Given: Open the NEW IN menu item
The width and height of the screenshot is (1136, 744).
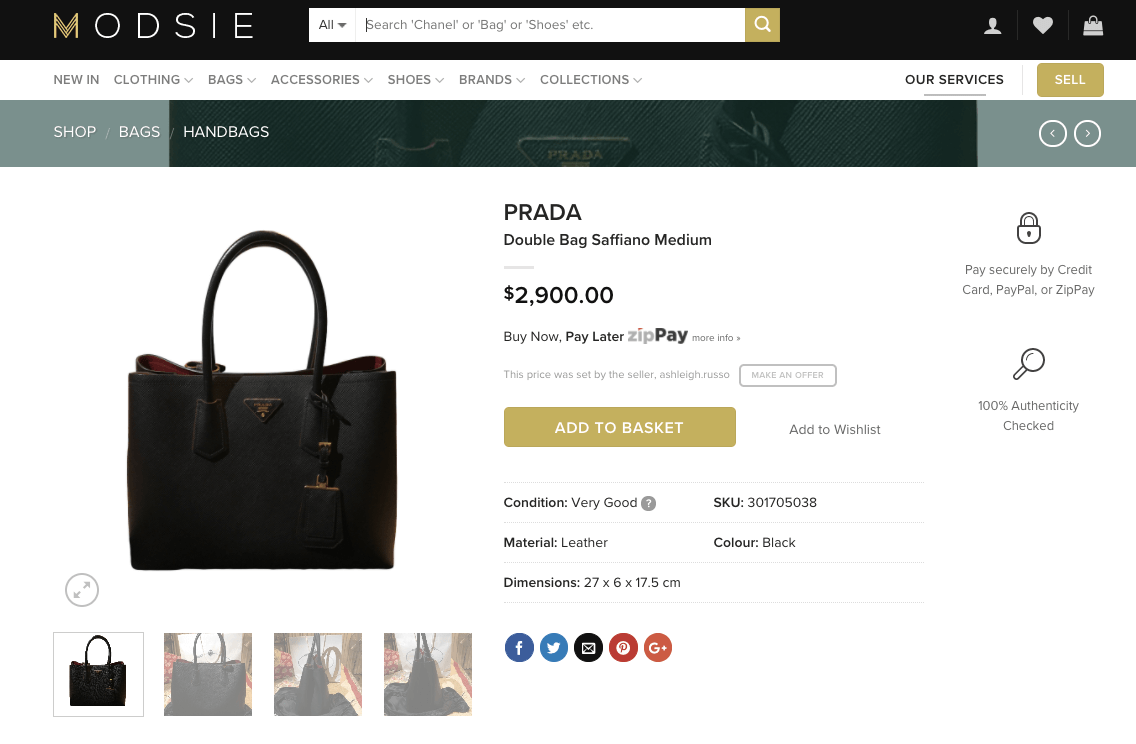Looking at the screenshot, I should pyautogui.click(x=76, y=80).
